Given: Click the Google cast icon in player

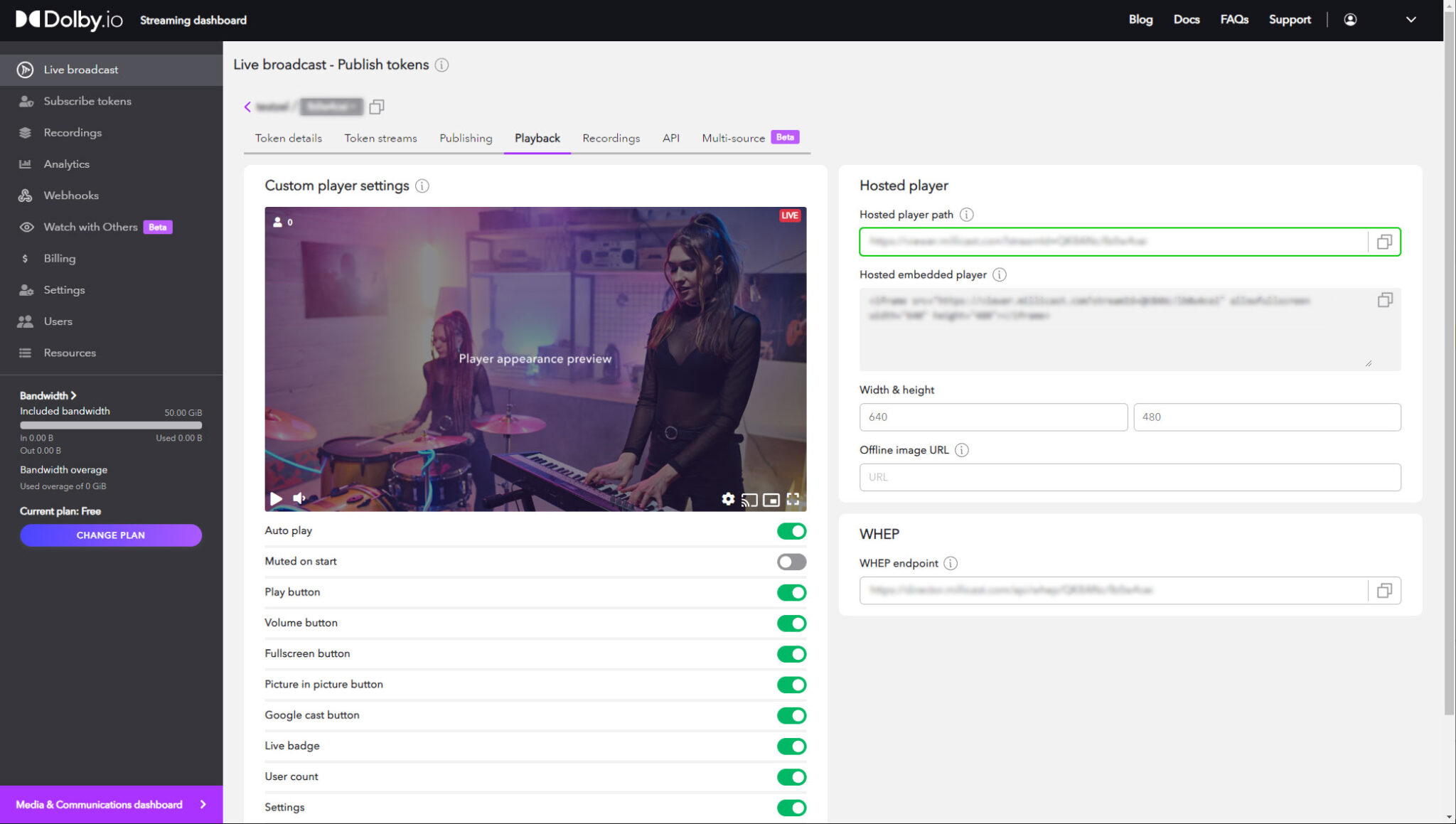Looking at the screenshot, I should [749, 500].
